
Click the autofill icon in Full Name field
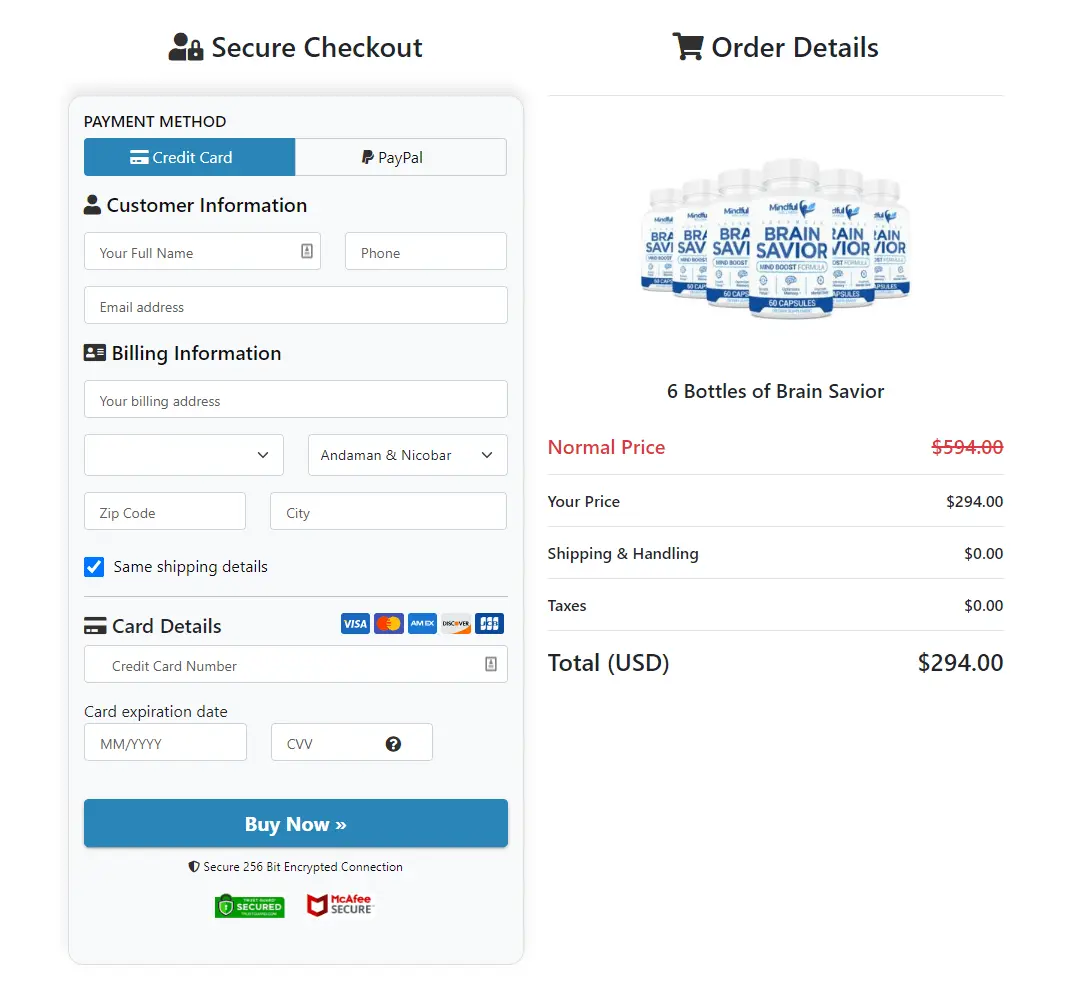click(x=307, y=251)
